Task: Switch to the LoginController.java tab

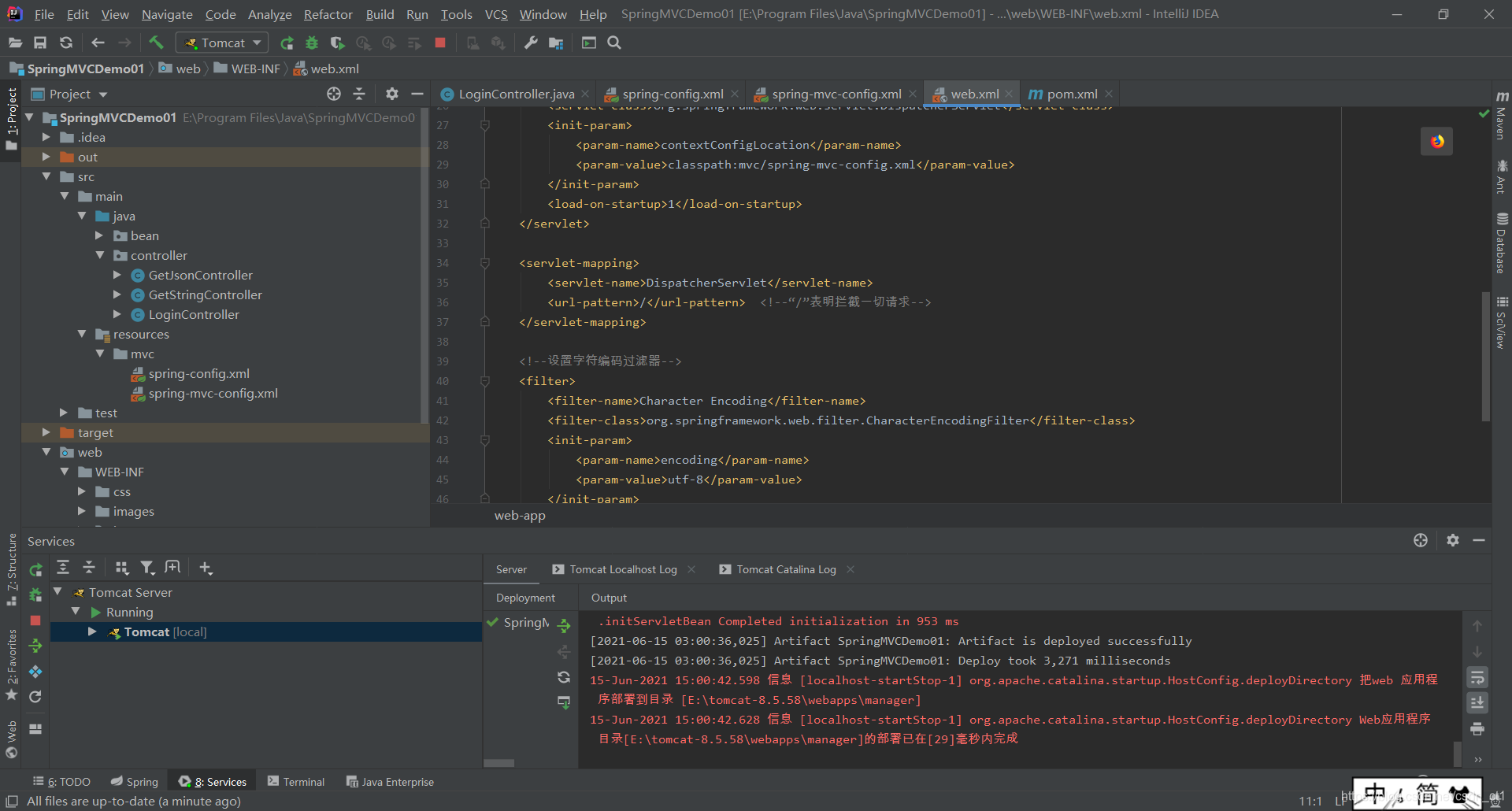Action: pos(516,94)
